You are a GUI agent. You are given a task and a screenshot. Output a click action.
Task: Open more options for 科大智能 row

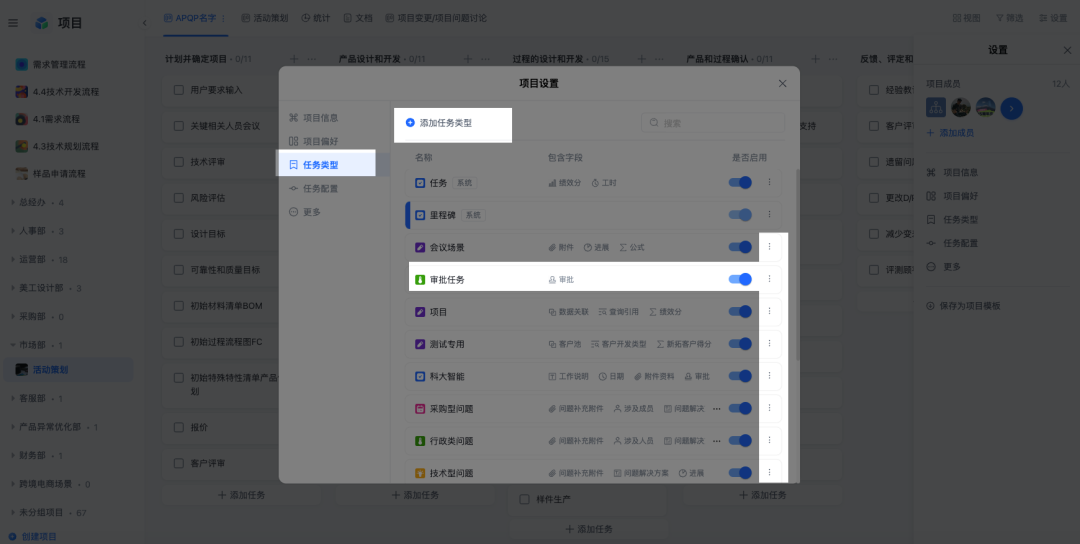pos(769,375)
